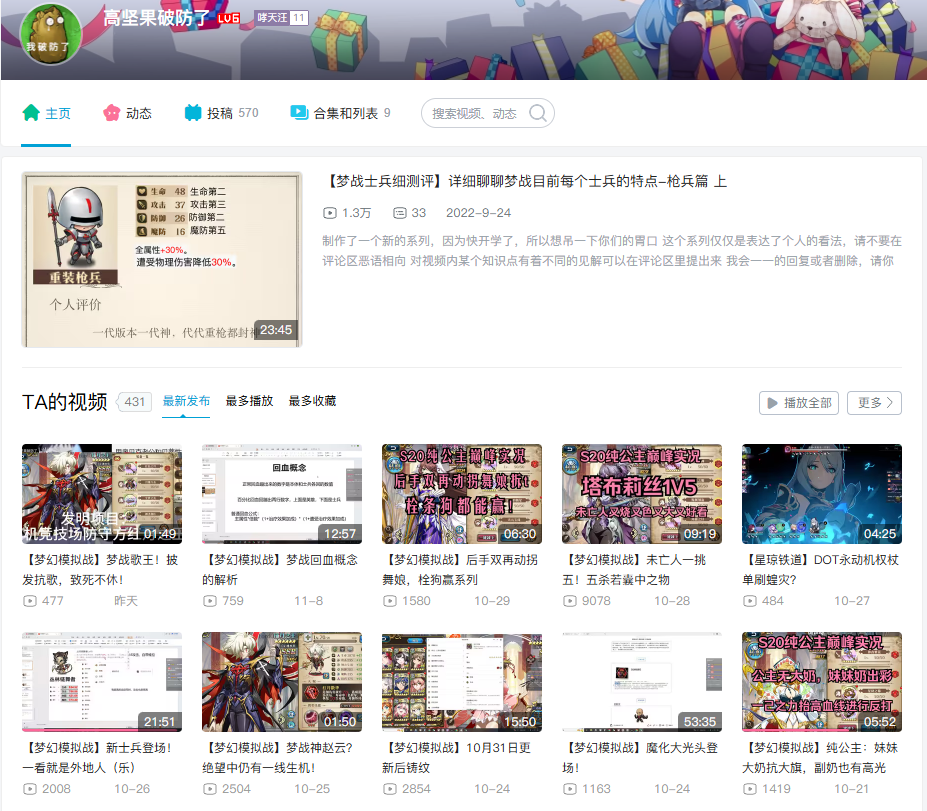Focus the 搜索视频、动态 search field

[x=488, y=113]
